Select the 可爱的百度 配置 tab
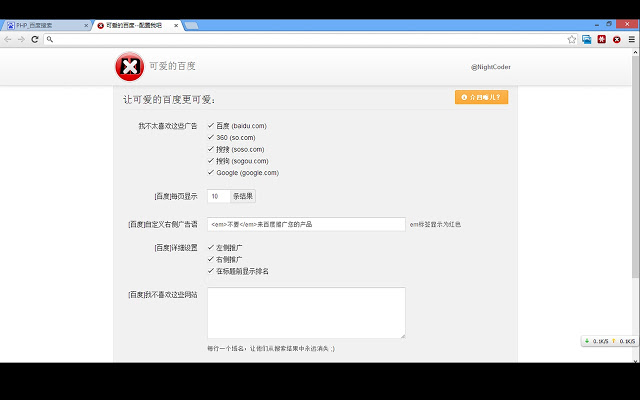Viewport: 640px width, 400px height. pyautogui.click(x=137, y=25)
